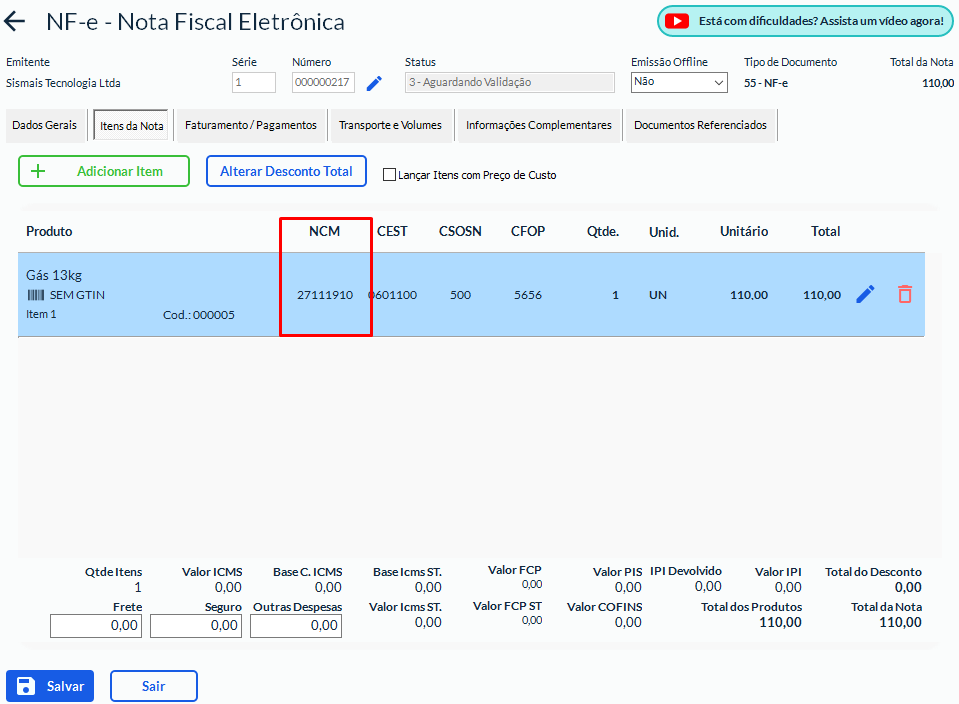Screen dimensions: 959x704
Task: Focus the Seguro value field
Action: point(196,626)
